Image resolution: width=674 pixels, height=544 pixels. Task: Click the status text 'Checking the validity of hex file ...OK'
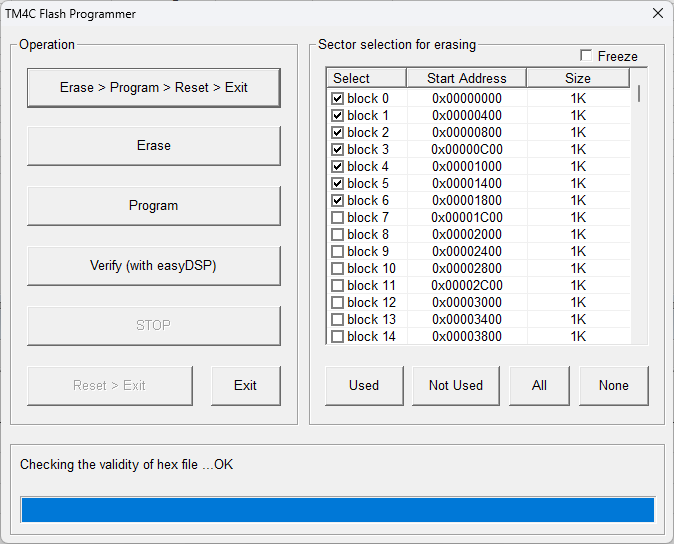126,465
